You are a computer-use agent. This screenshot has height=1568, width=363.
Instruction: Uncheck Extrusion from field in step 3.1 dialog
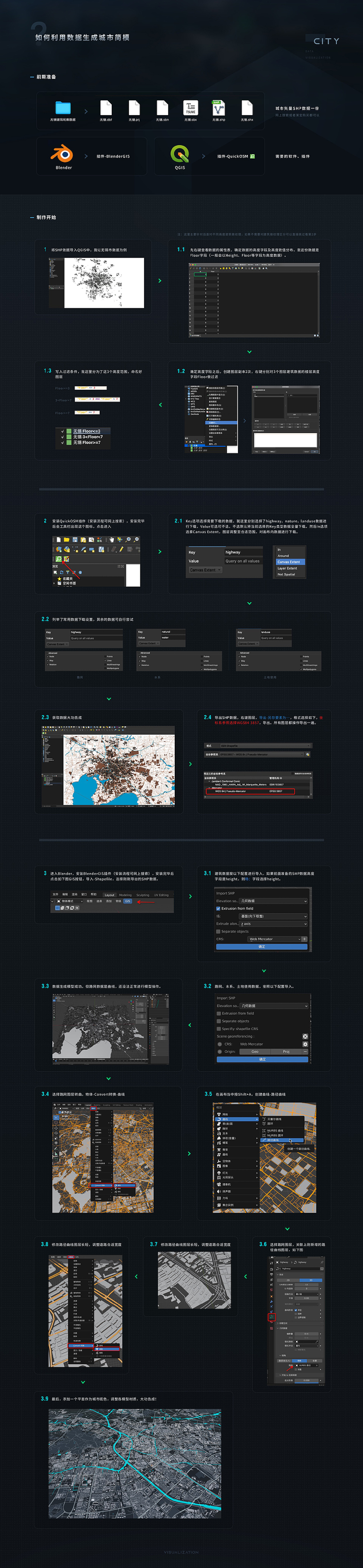(x=218, y=908)
